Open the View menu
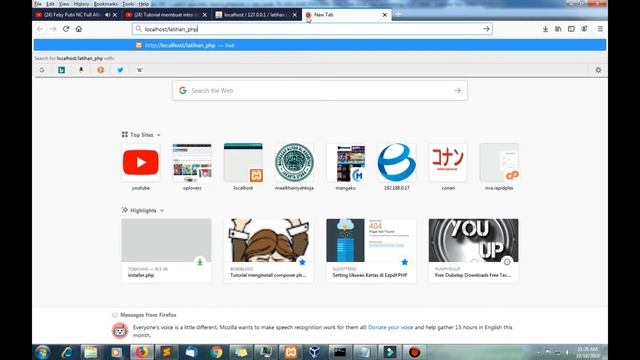 point(64,4)
